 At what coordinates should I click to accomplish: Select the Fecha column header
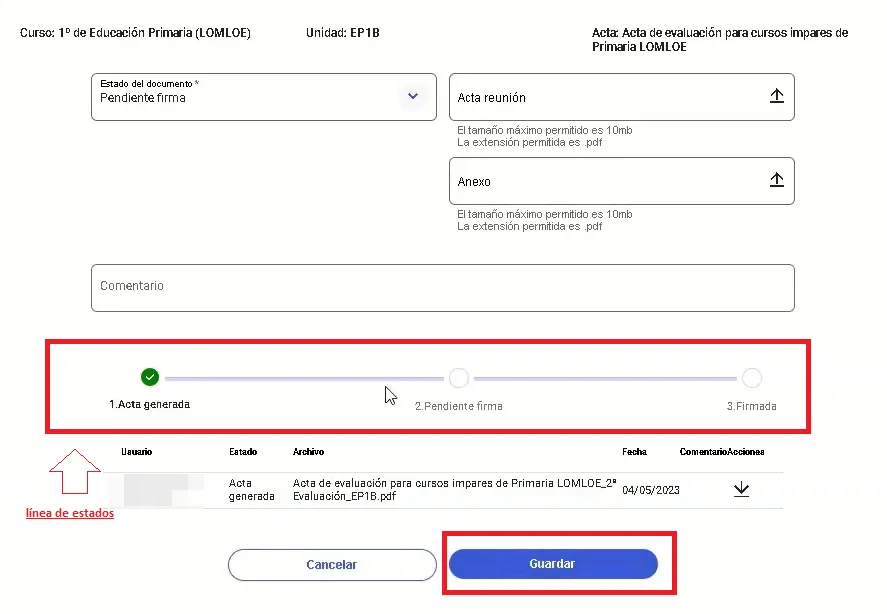pos(634,451)
